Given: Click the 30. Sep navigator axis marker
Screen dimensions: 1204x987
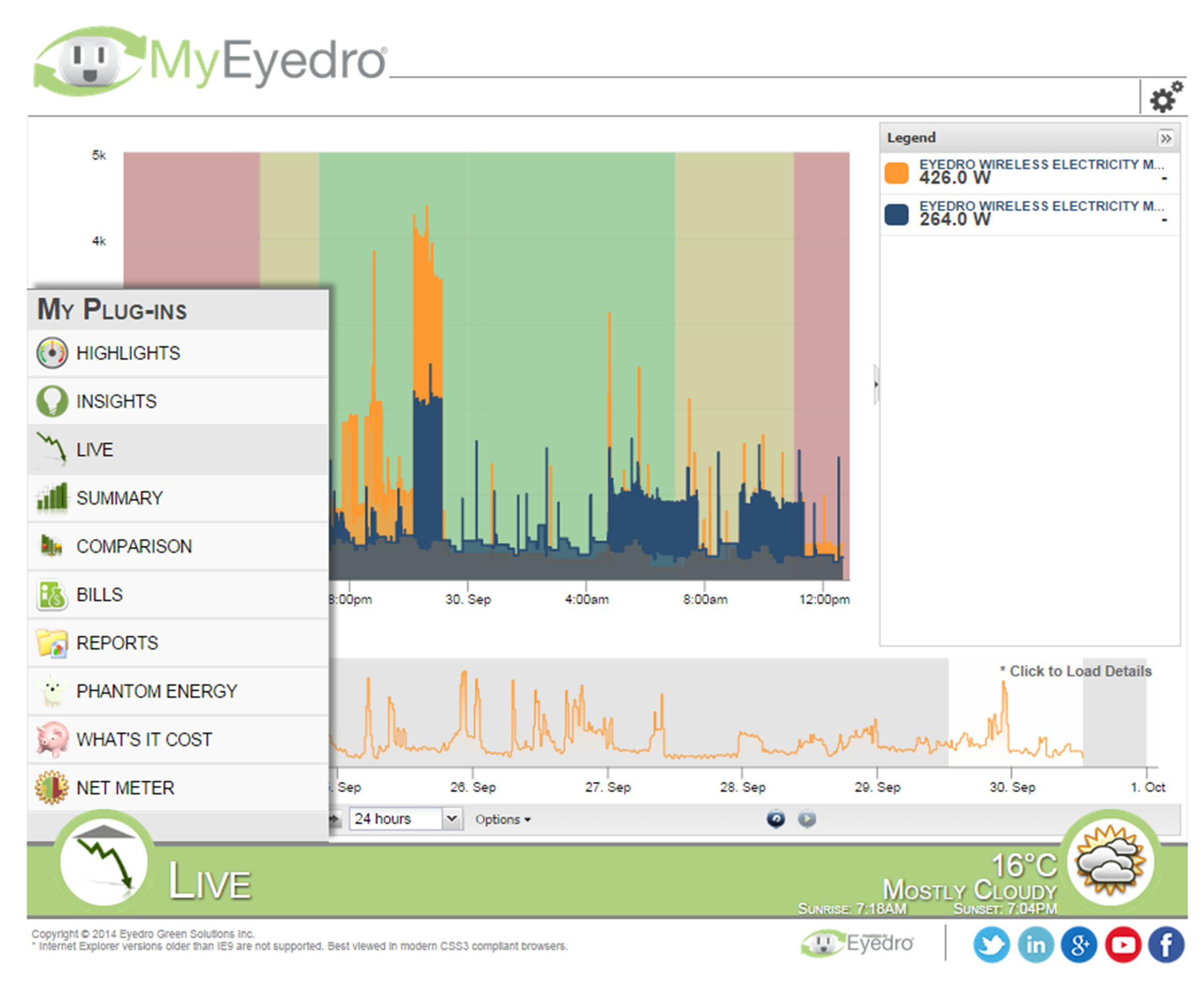Looking at the screenshot, I should (1012, 788).
